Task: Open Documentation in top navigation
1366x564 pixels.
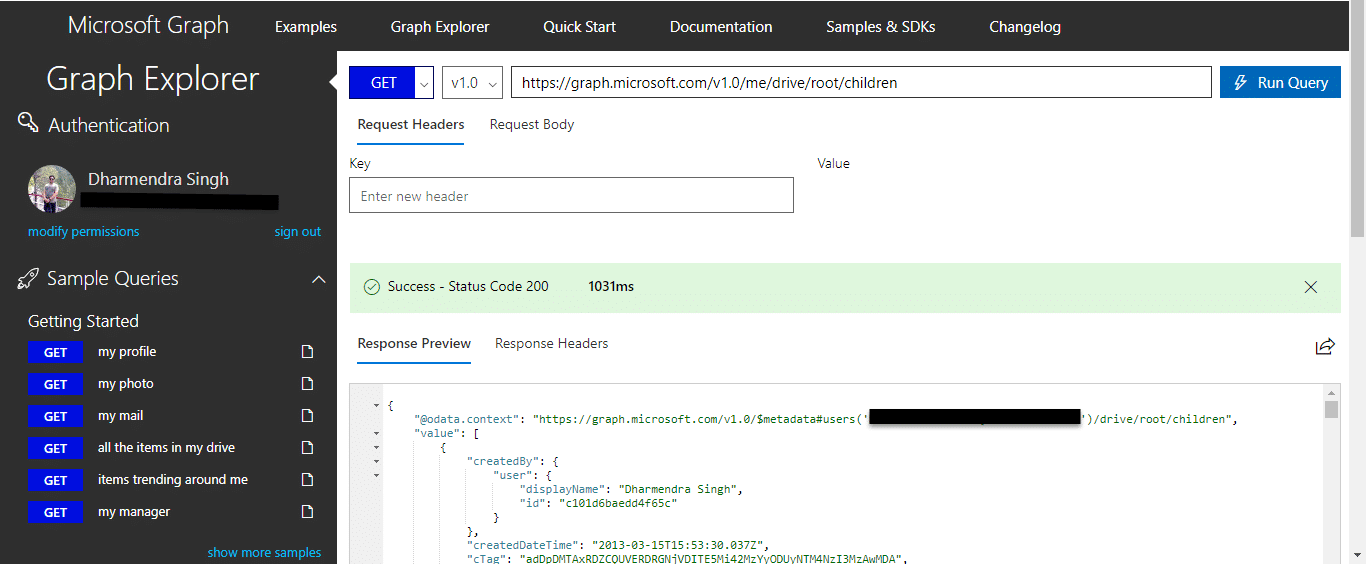Action: coord(721,27)
